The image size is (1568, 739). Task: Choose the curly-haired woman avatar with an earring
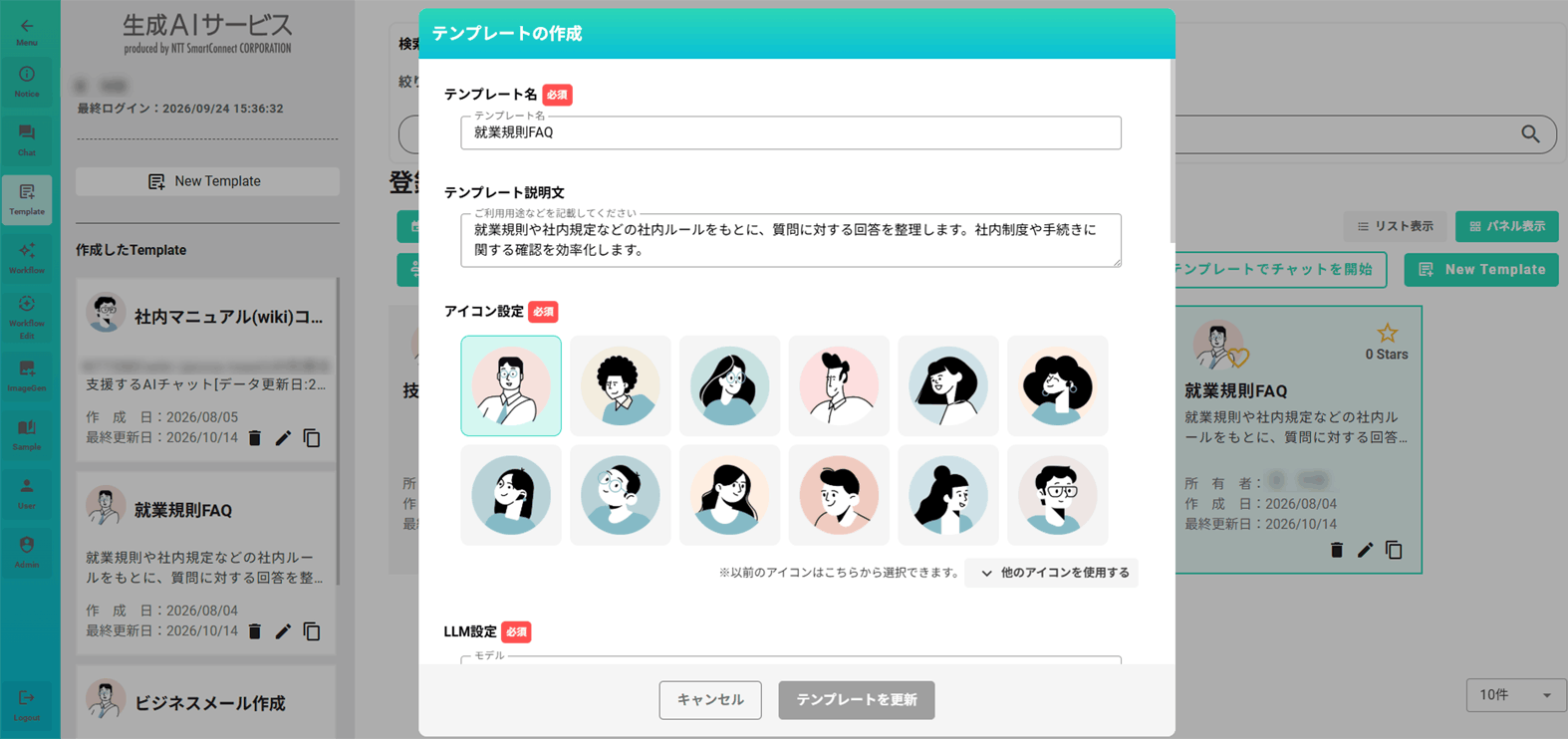coord(1058,385)
